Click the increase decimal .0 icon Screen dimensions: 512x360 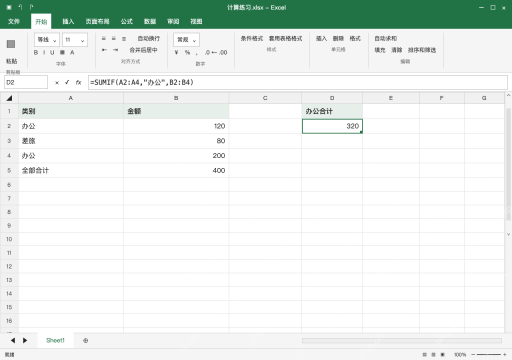pos(208,52)
